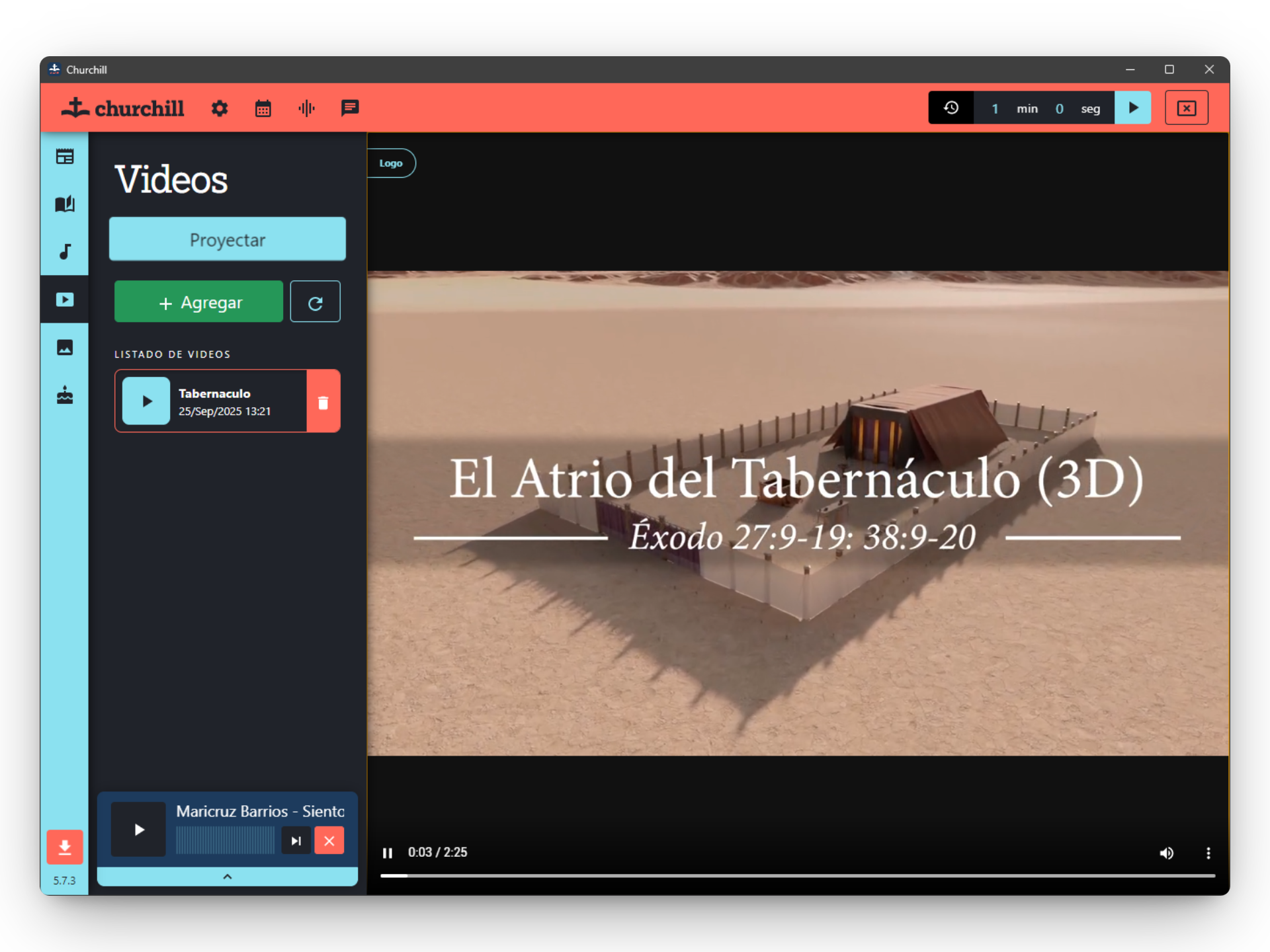Click the downloads icon above the version number

tap(64, 848)
